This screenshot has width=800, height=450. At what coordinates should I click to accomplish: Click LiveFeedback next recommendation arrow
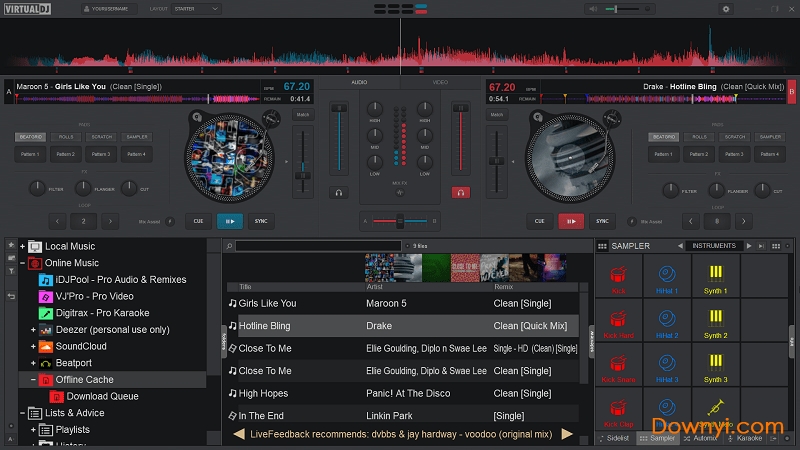coord(567,435)
